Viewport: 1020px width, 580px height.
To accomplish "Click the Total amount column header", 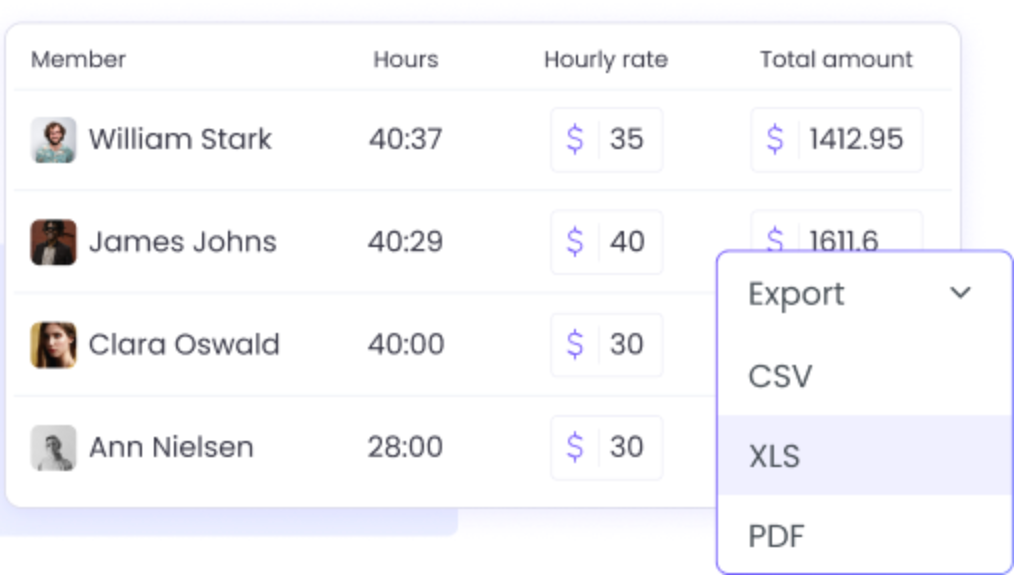I will click(836, 60).
